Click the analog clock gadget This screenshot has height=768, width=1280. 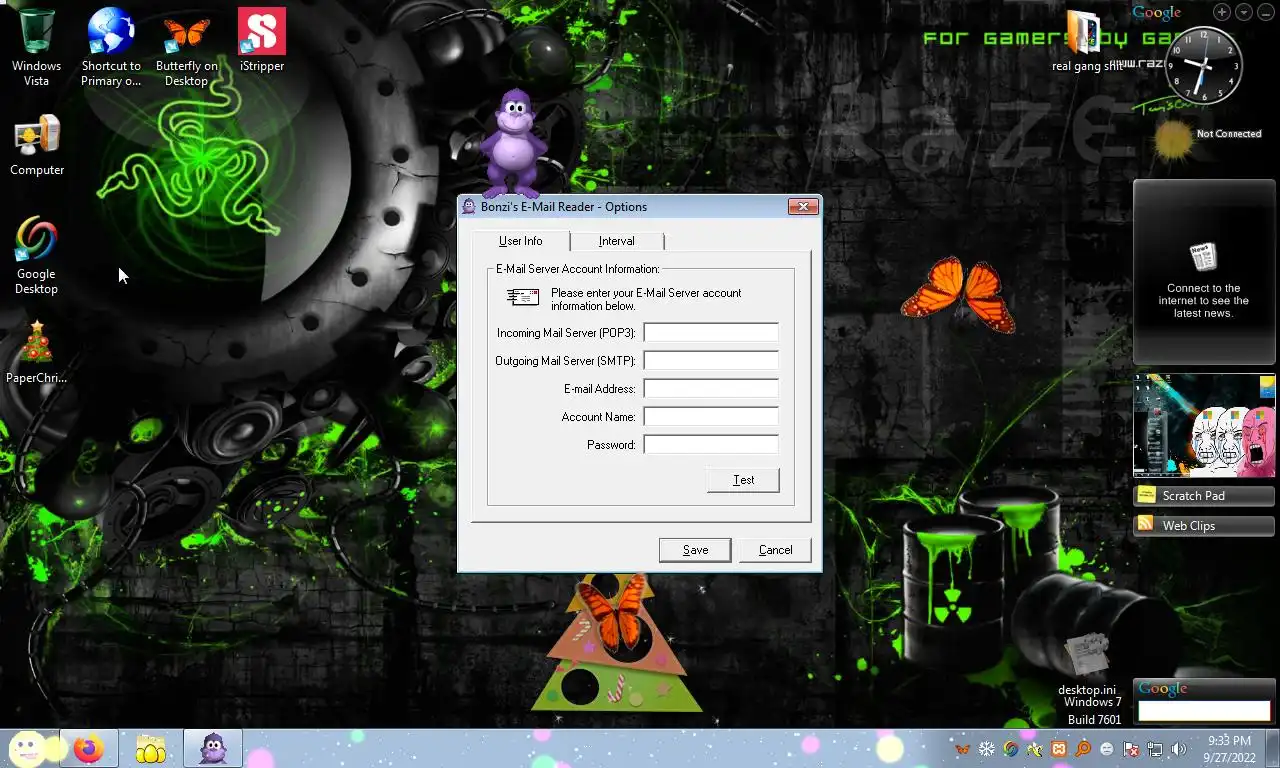(x=1204, y=65)
